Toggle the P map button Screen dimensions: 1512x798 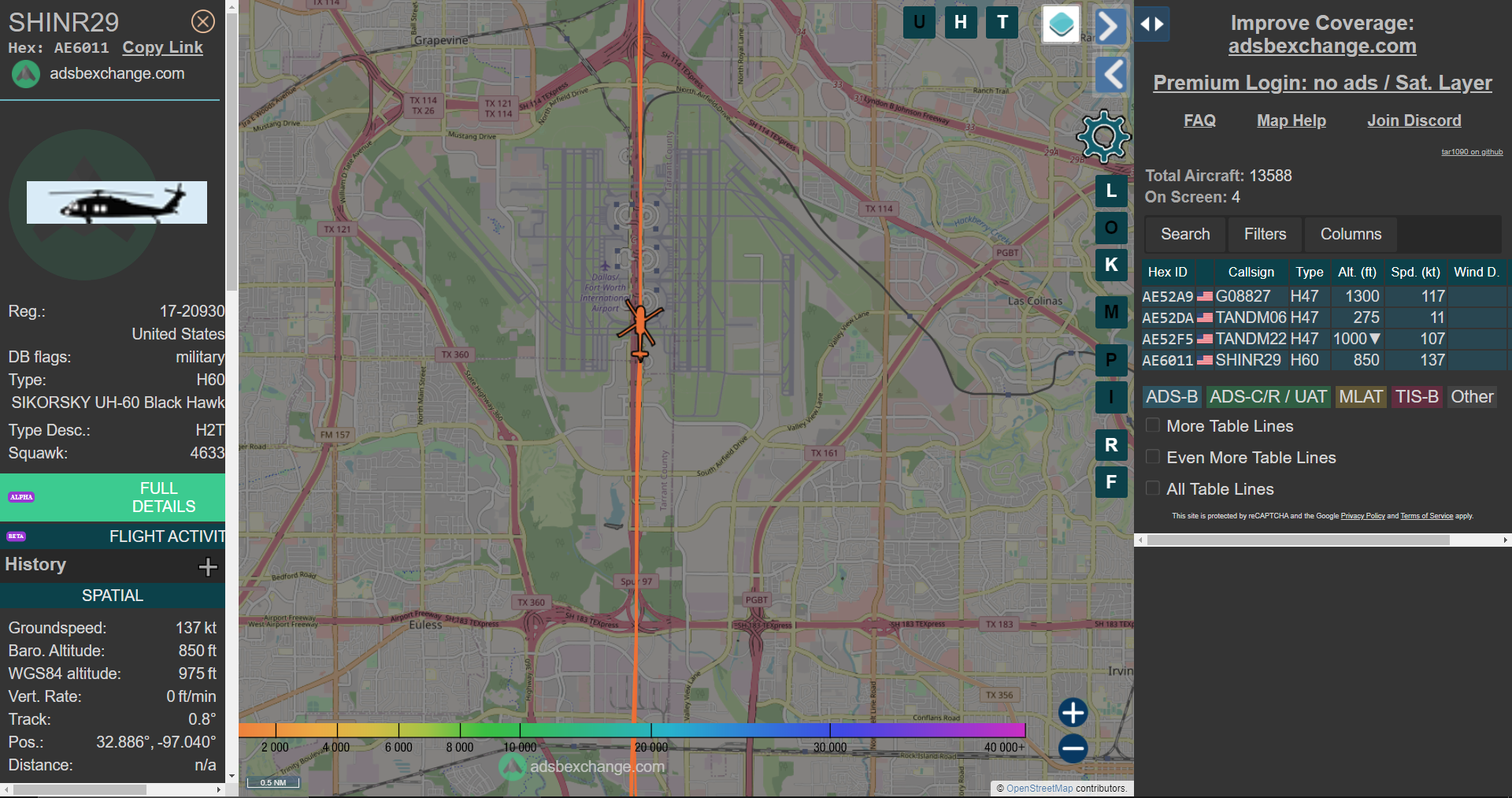click(x=1111, y=360)
